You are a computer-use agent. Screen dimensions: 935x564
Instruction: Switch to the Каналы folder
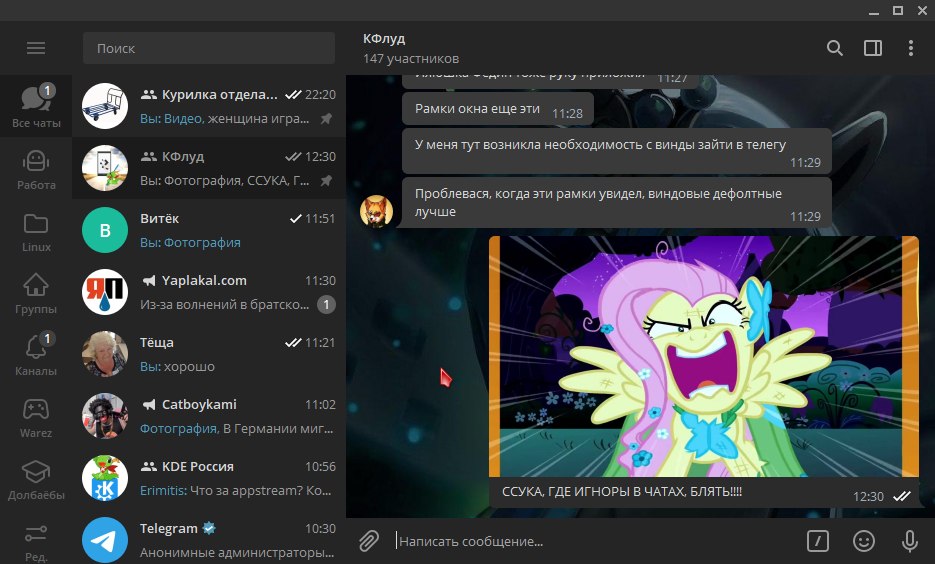coord(36,355)
